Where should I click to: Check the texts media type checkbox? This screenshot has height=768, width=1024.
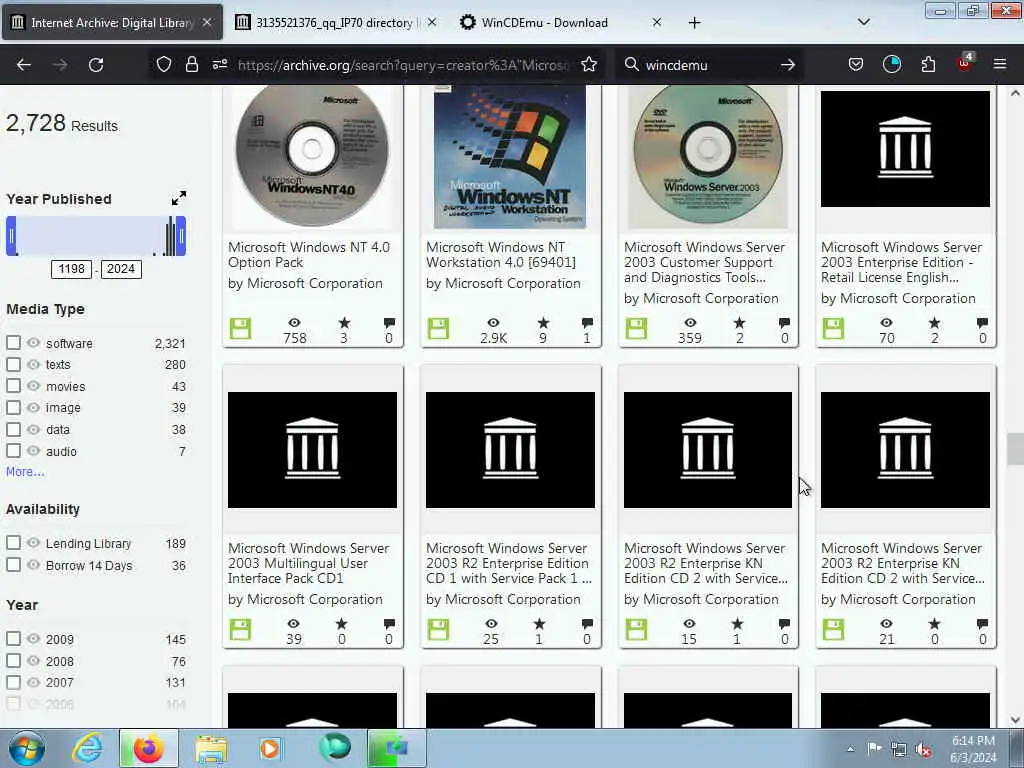click(13, 364)
